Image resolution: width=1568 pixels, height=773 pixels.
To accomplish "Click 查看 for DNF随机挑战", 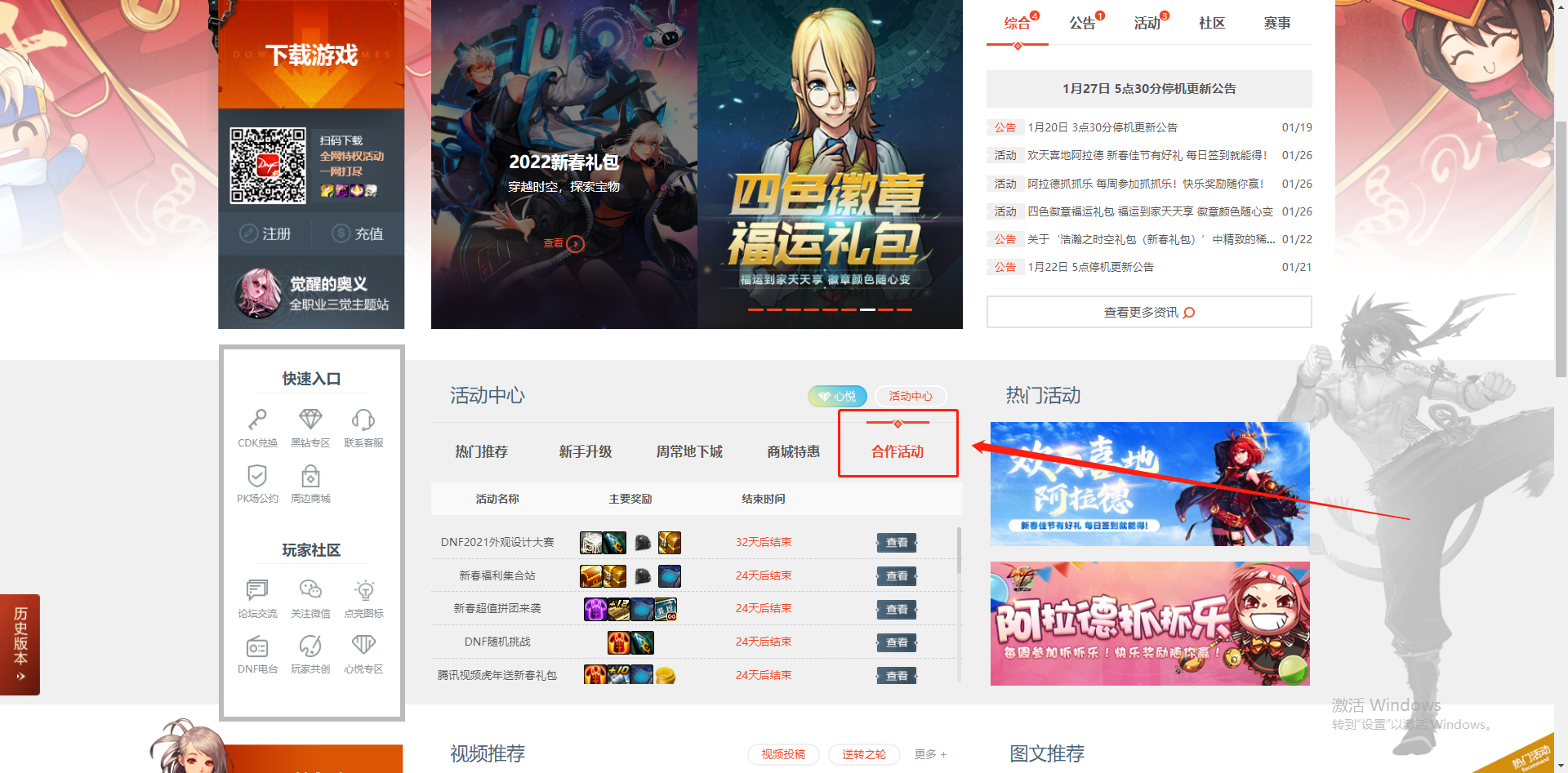I will click(897, 642).
